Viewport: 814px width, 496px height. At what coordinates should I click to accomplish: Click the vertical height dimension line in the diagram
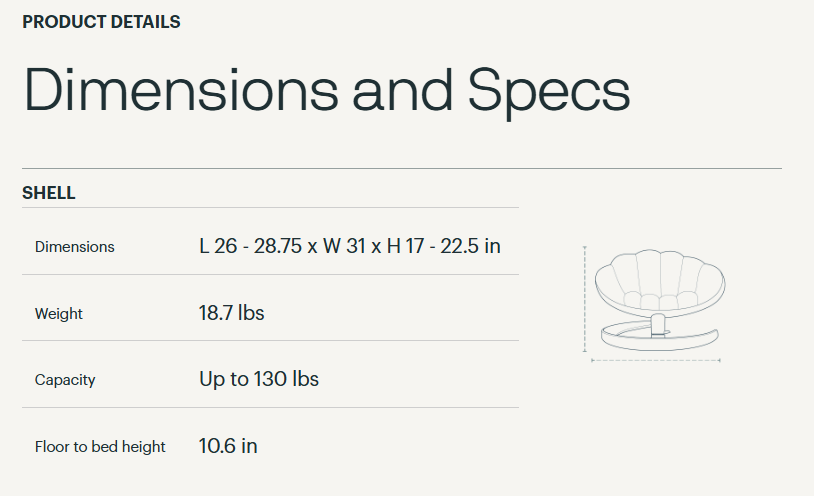[584, 298]
